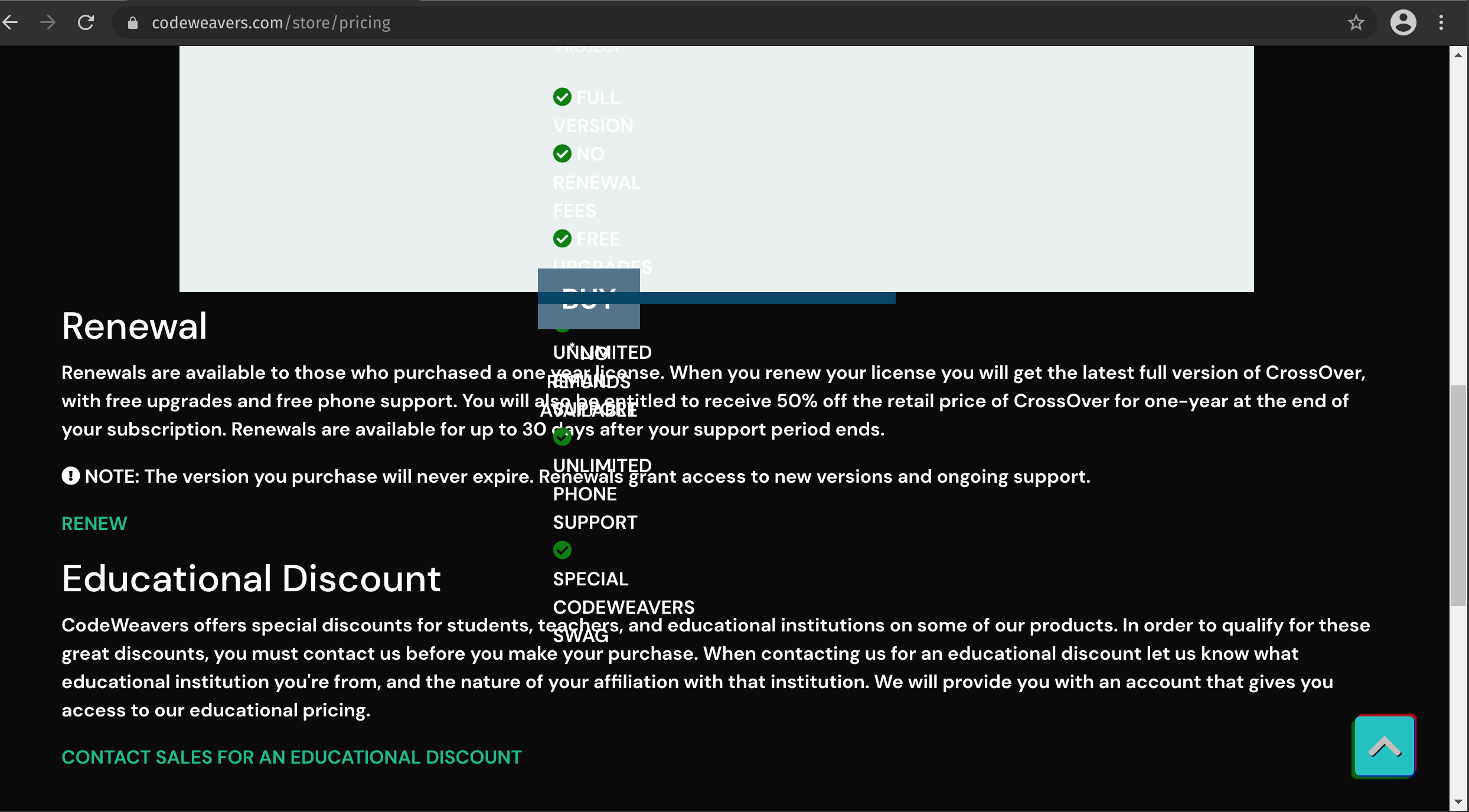Click the browser forward arrow

pos(47,22)
